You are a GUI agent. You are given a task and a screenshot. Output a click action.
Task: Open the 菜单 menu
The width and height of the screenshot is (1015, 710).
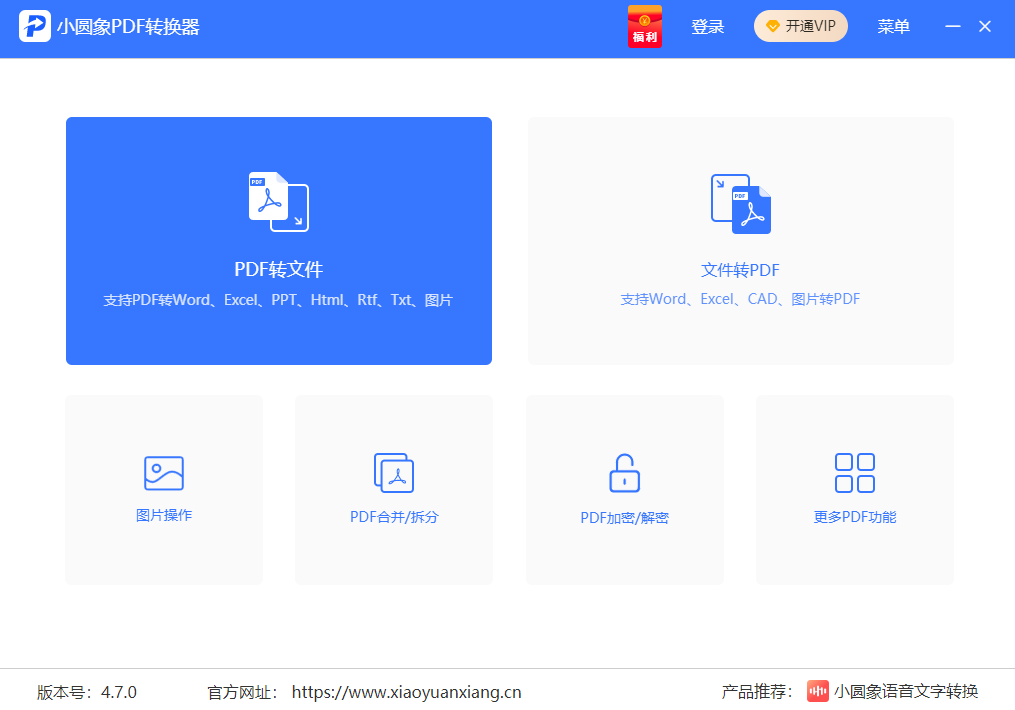[893, 26]
